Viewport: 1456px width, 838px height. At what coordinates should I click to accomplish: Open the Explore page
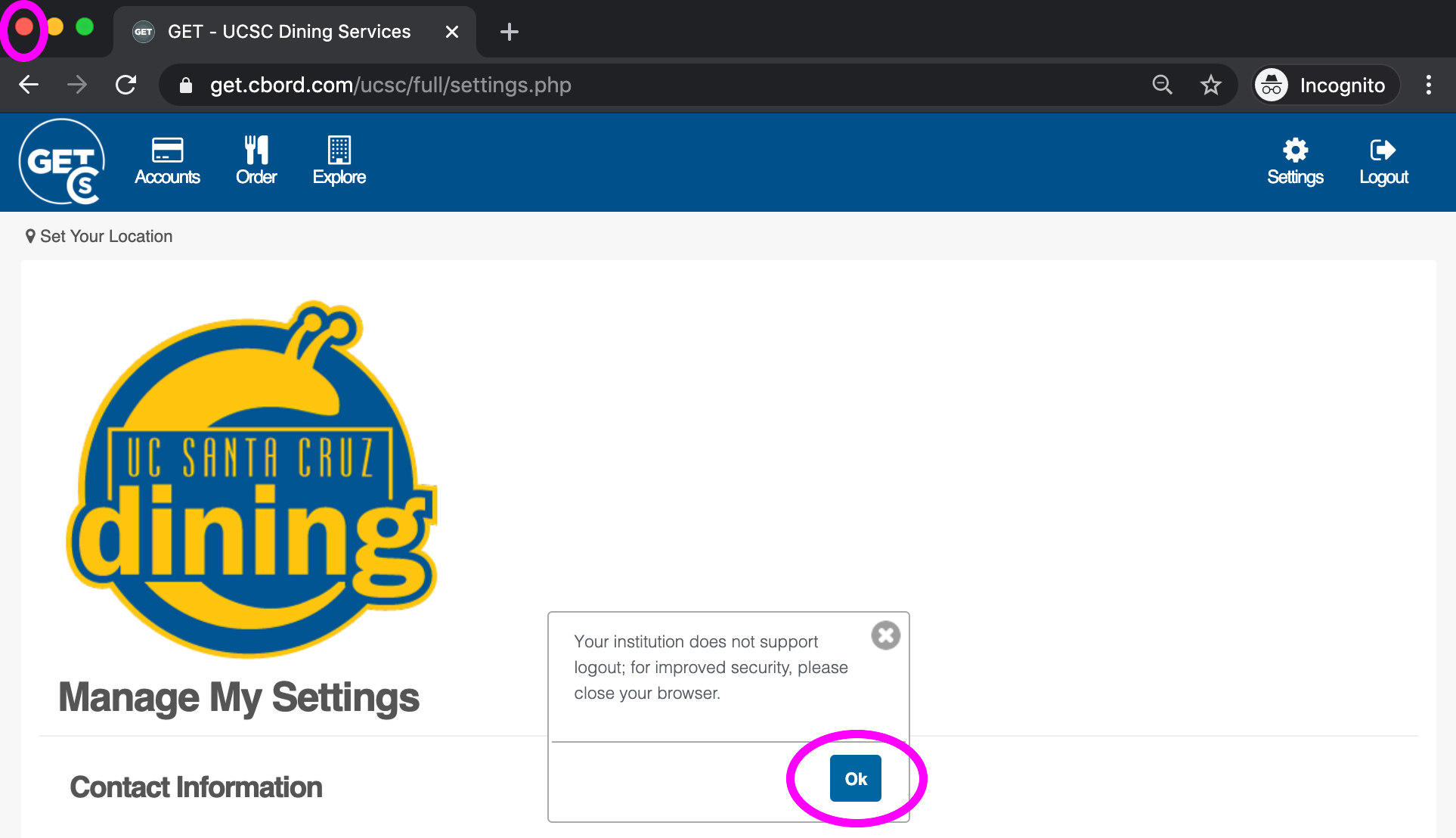coord(339,161)
